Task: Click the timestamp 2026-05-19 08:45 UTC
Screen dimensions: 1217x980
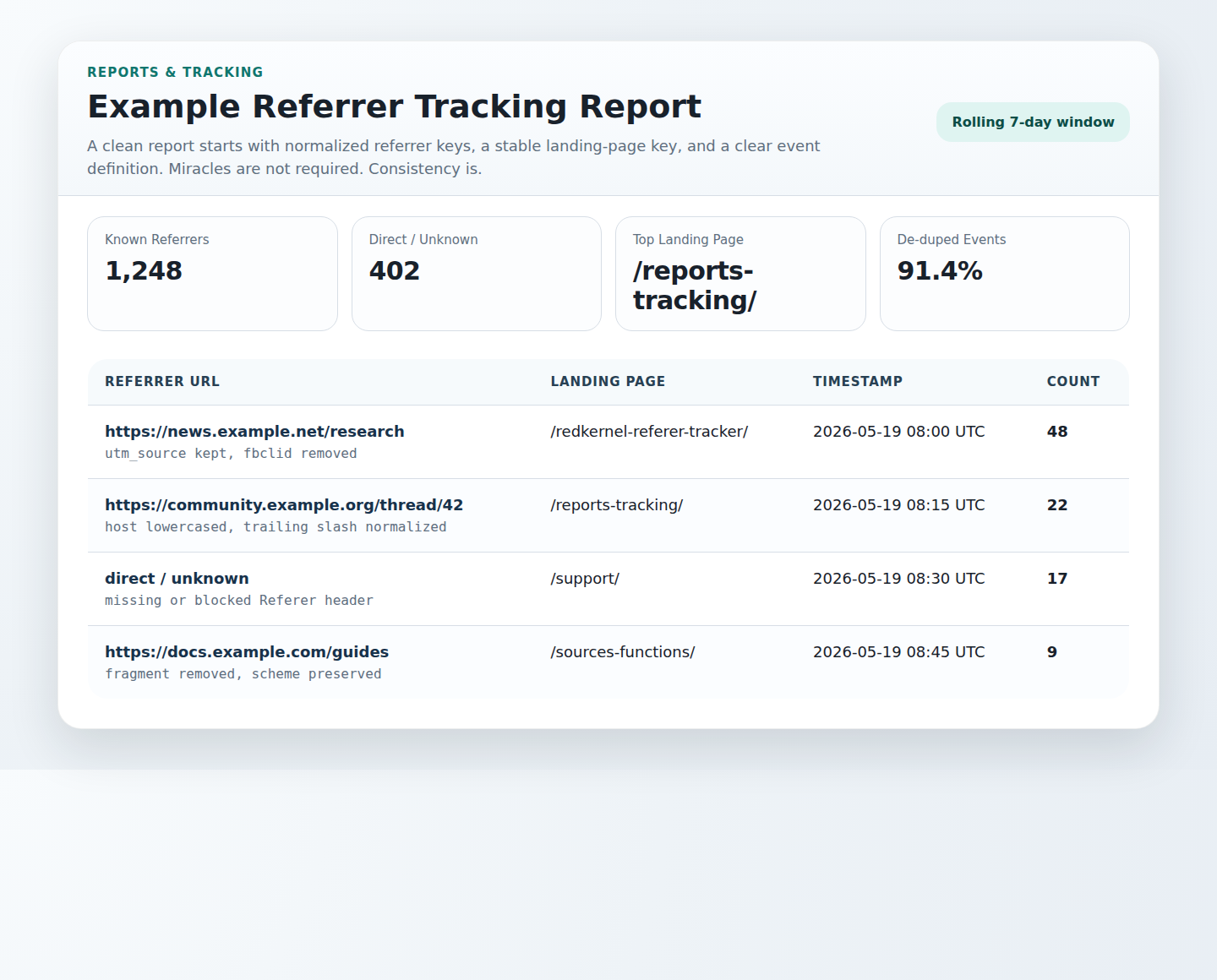Action: click(899, 652)
